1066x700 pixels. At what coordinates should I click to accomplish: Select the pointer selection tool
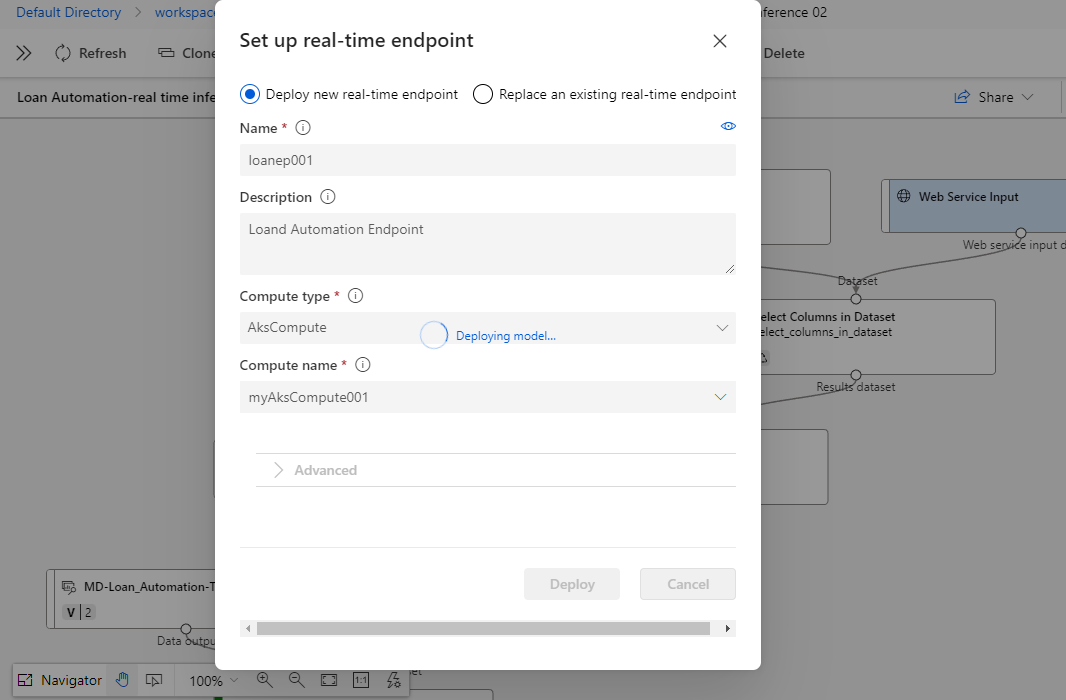tap(155, 680)
